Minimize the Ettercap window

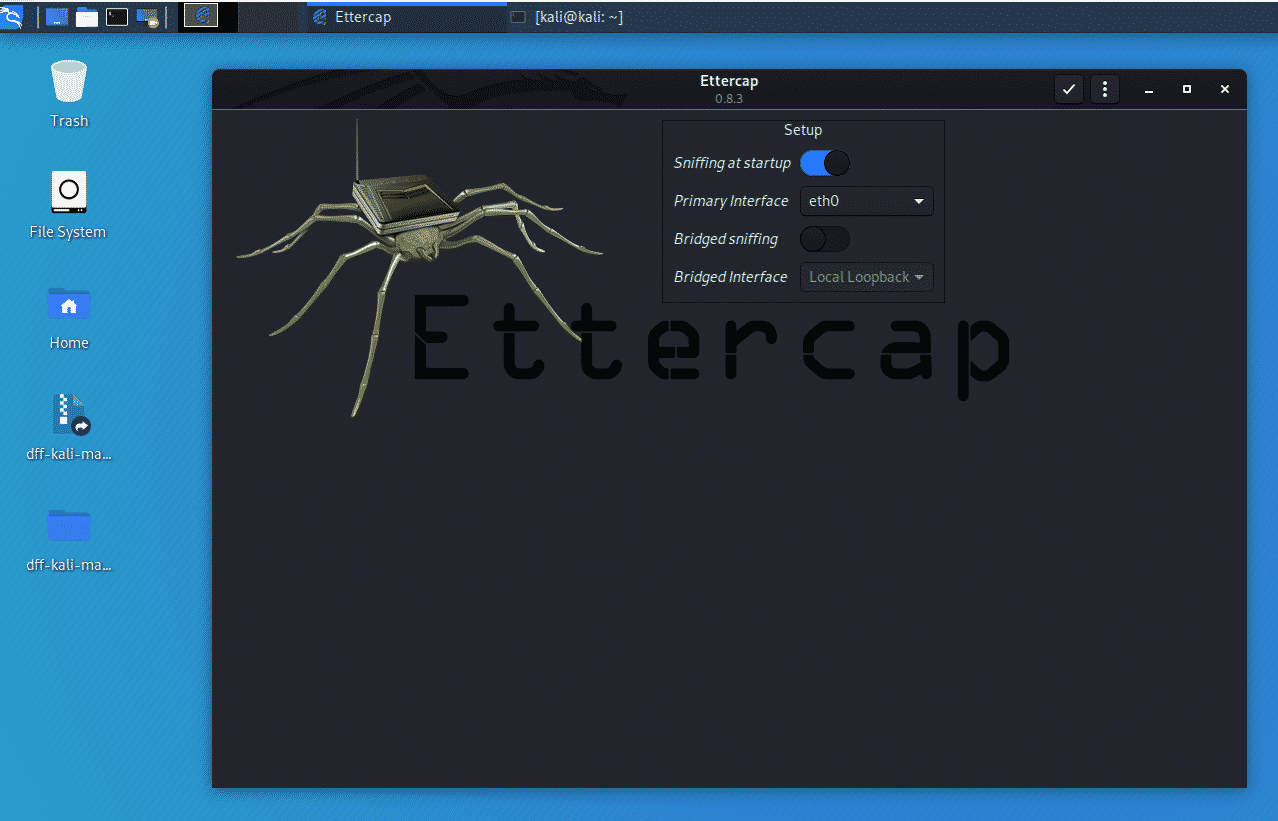(1149, 89)
